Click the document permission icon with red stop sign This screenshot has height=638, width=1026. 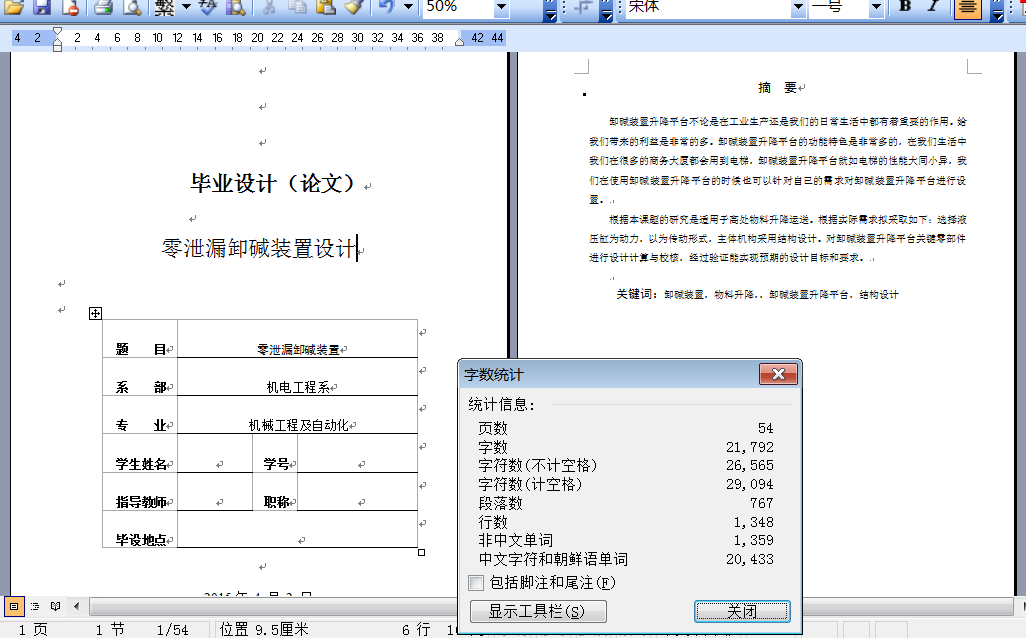[71, 7]
